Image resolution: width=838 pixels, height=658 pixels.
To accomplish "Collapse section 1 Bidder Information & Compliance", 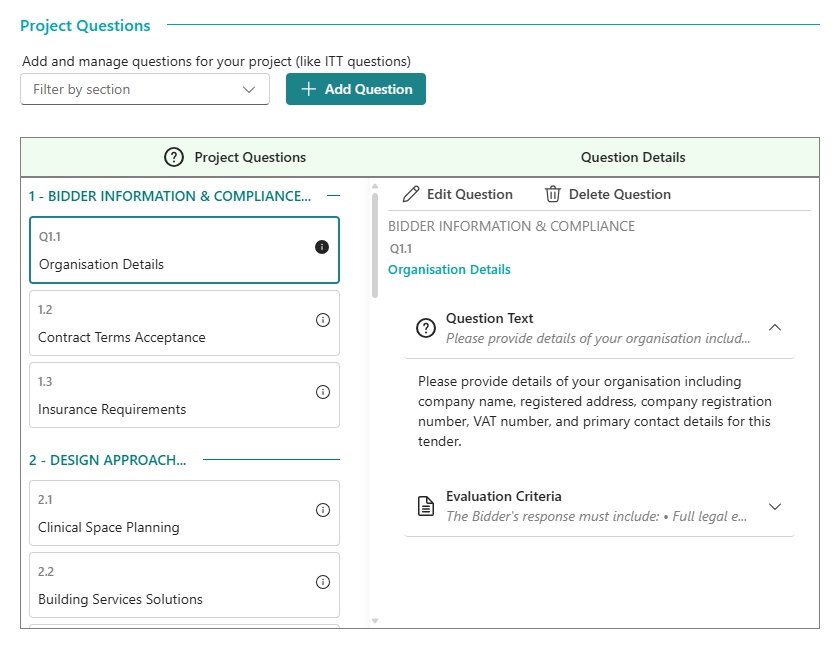I will point(184,196).
